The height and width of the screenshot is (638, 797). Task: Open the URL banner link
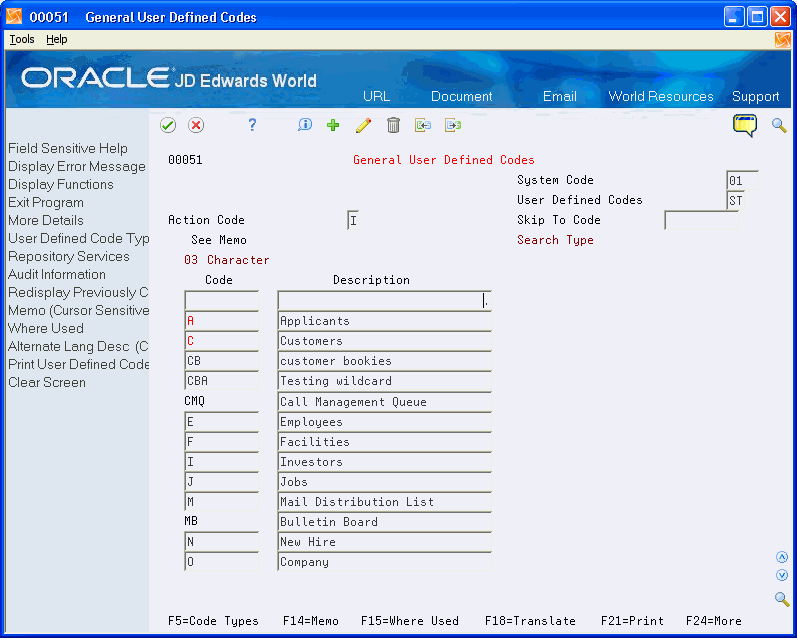(376, 96)
